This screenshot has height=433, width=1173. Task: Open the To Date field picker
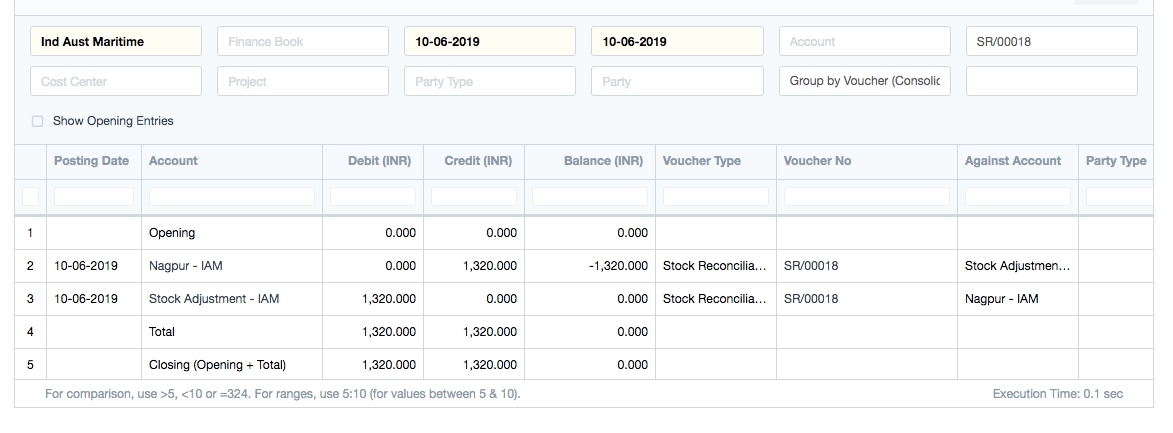(x=676, y=42)
